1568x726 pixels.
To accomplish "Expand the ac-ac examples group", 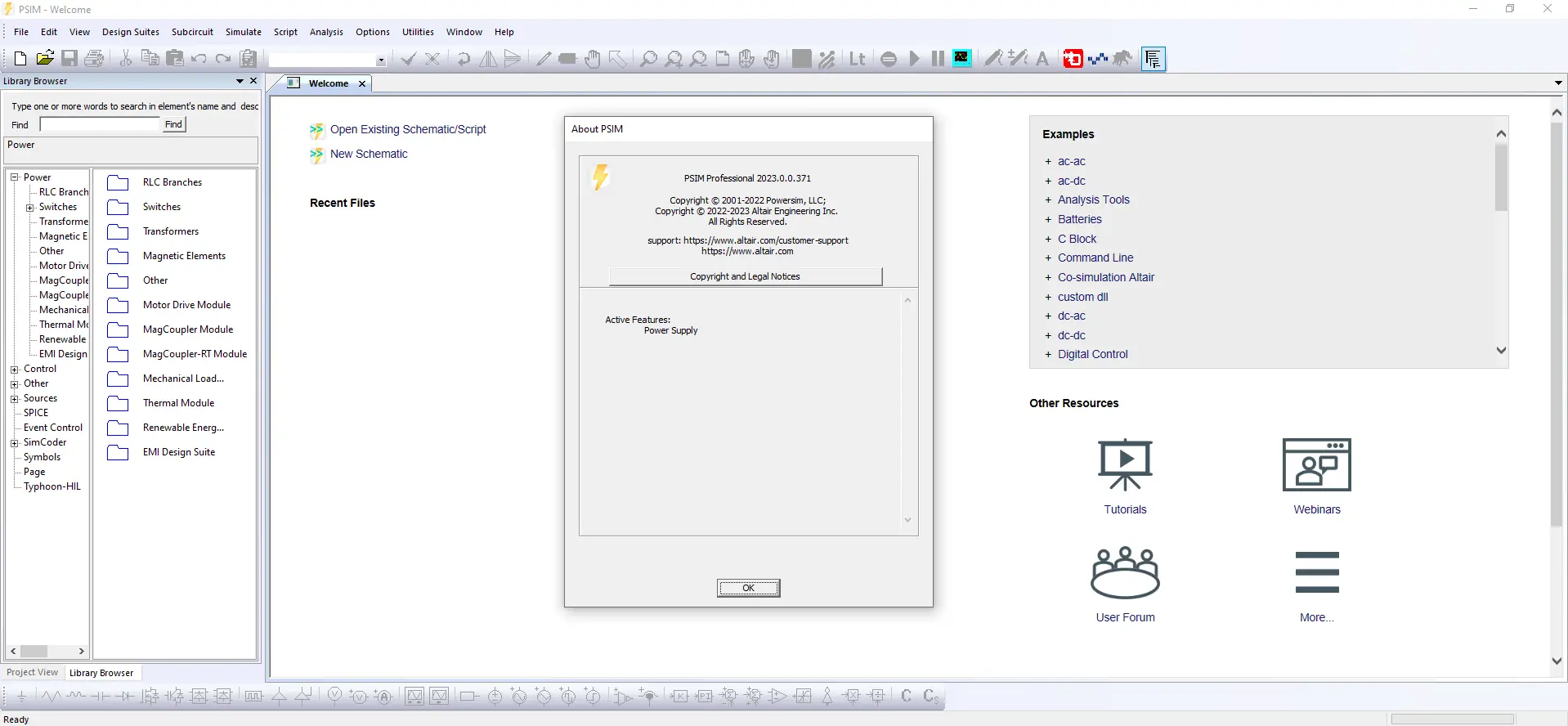I will pos(1048,162).
